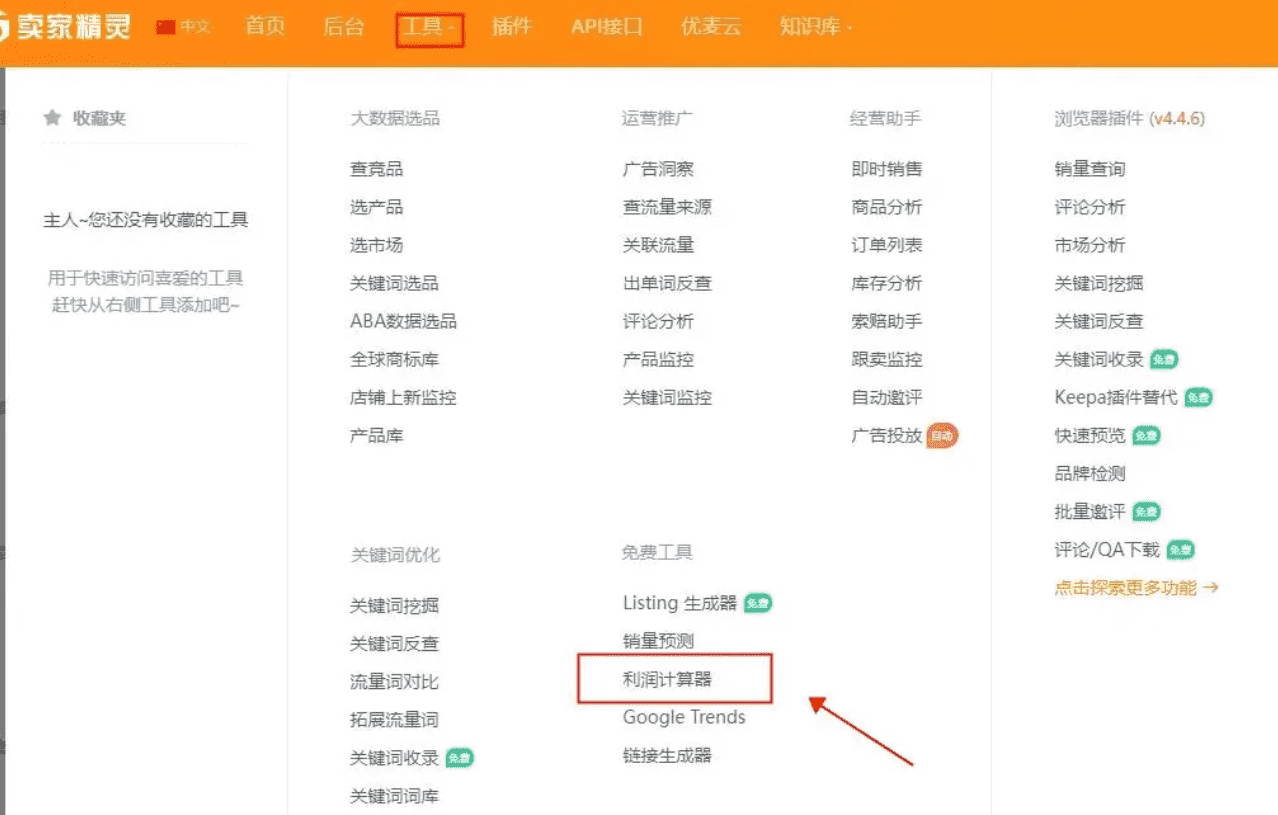Open 关键词挖掘 under 关键词优化

[394, 606]
